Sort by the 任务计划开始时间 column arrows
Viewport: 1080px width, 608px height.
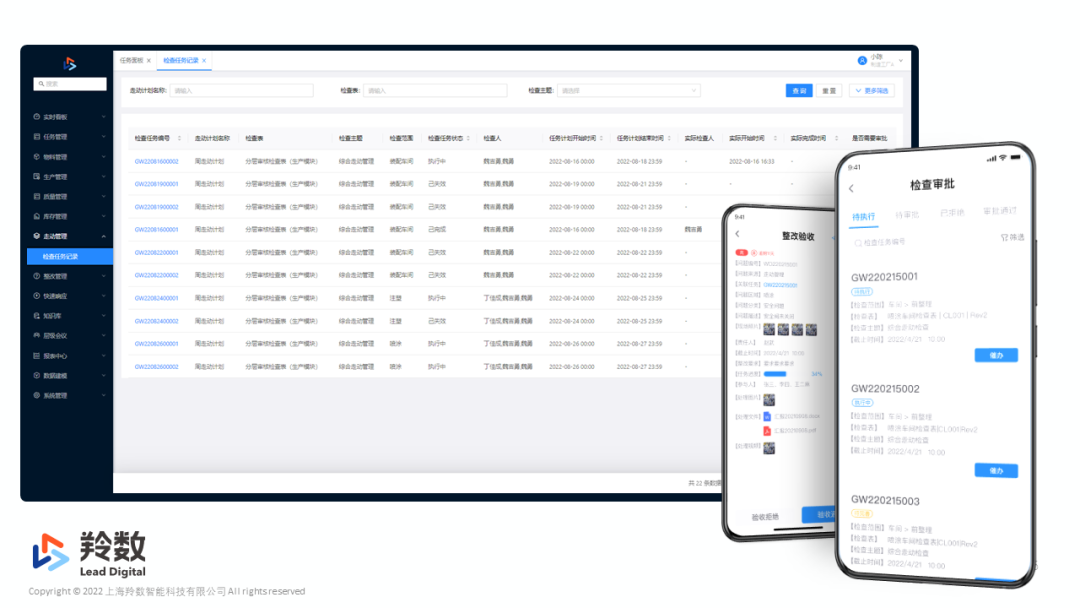point(601,138)
